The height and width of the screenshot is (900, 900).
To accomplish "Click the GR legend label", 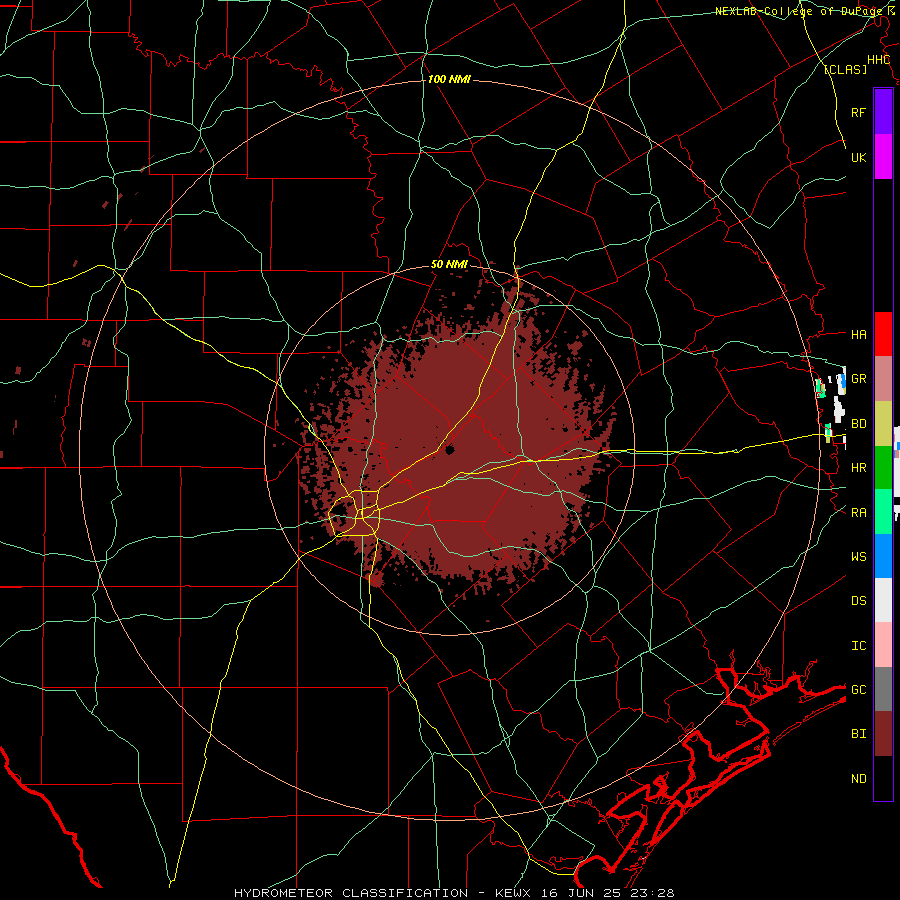I will point(858,379).
